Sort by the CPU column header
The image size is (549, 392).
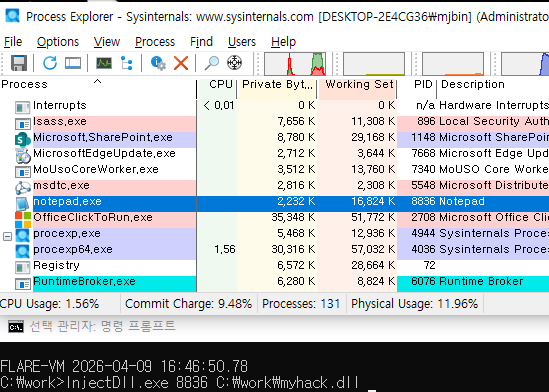click(217, 84)
